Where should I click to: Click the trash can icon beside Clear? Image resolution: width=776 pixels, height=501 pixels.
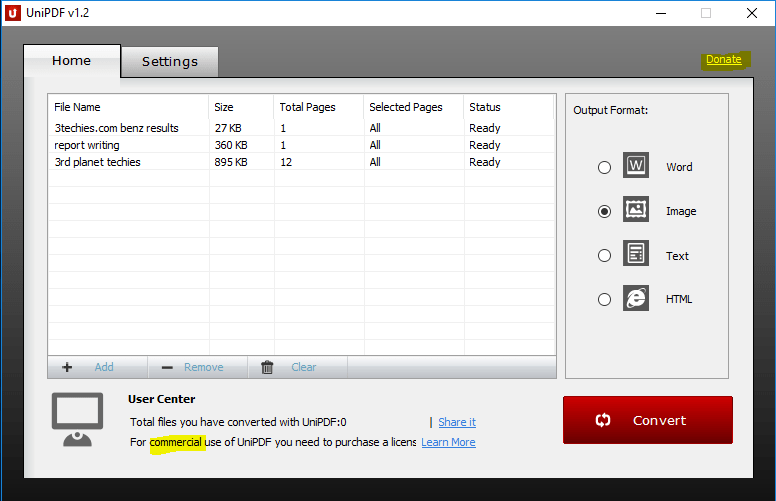[267, 367]
